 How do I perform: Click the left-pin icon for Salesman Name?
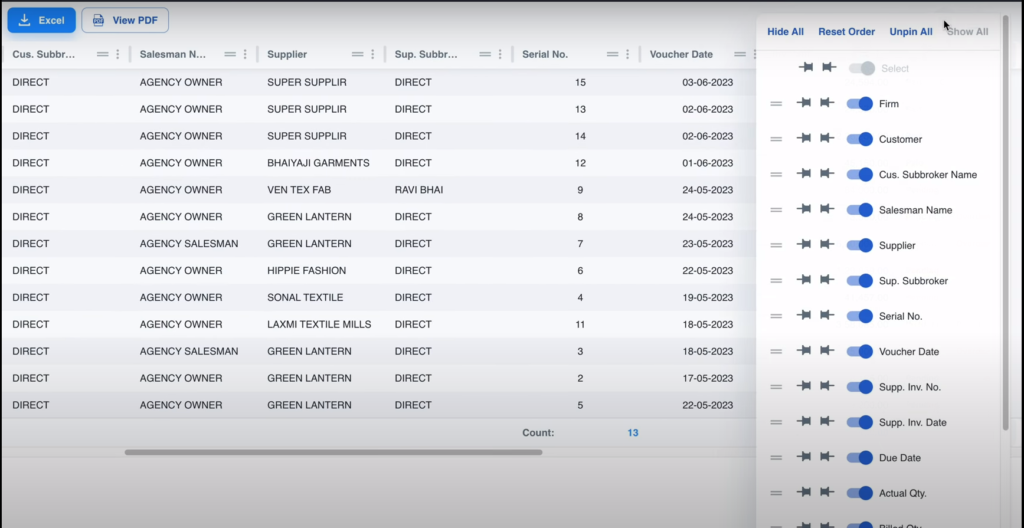[805, 210]
